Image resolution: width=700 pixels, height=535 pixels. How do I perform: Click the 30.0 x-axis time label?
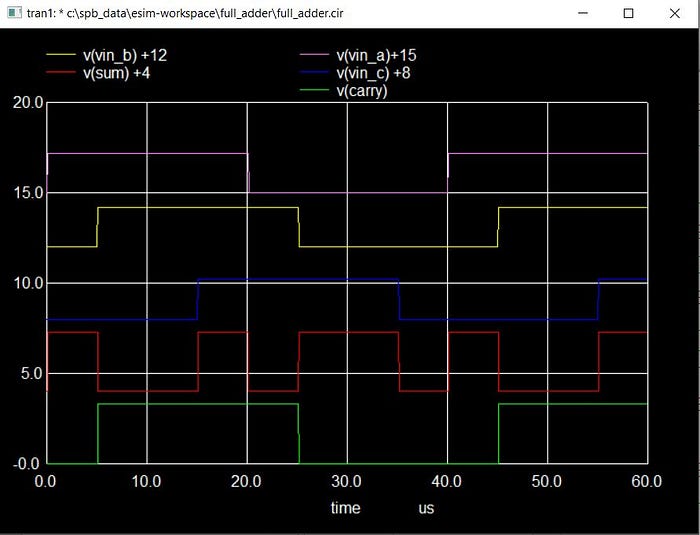tap(346, 481)
